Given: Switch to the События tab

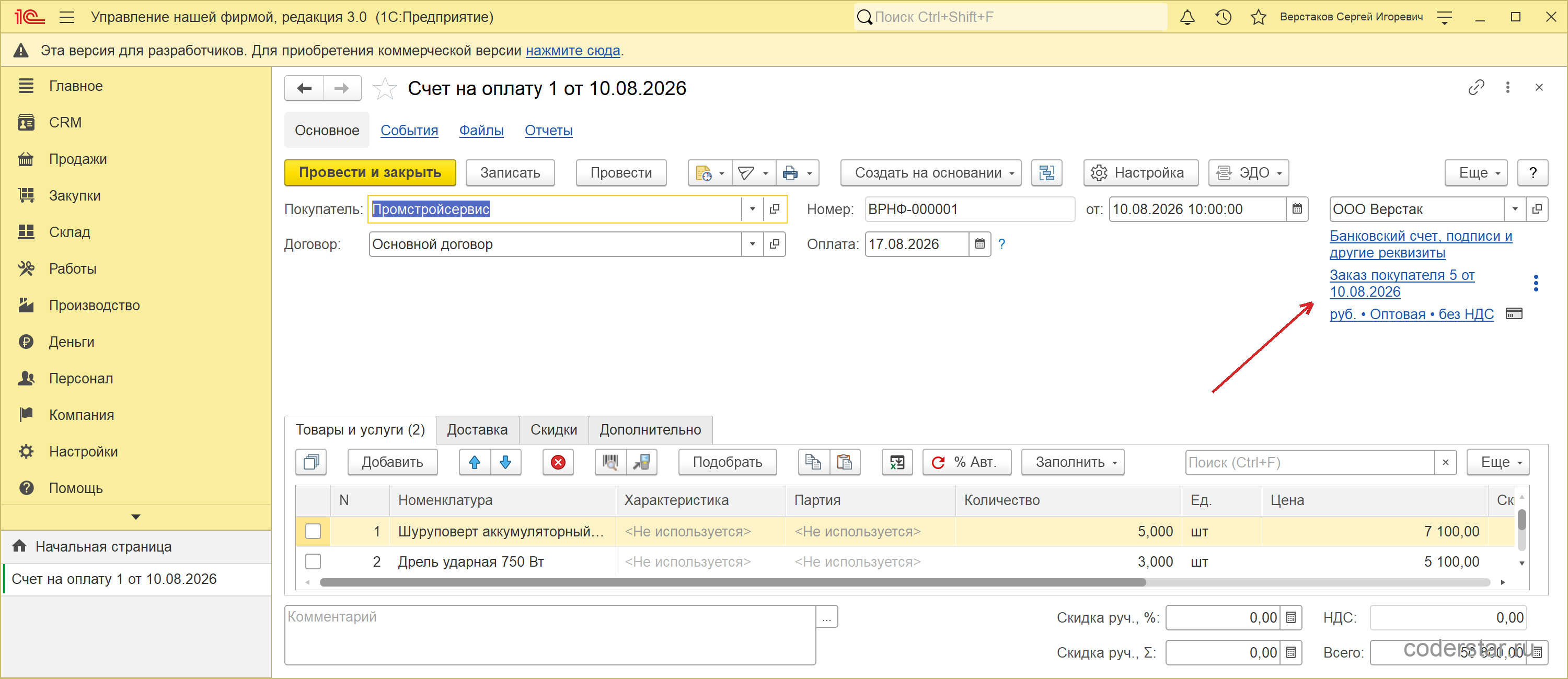Looking at the screenshot, I should (x=409, y=130).
